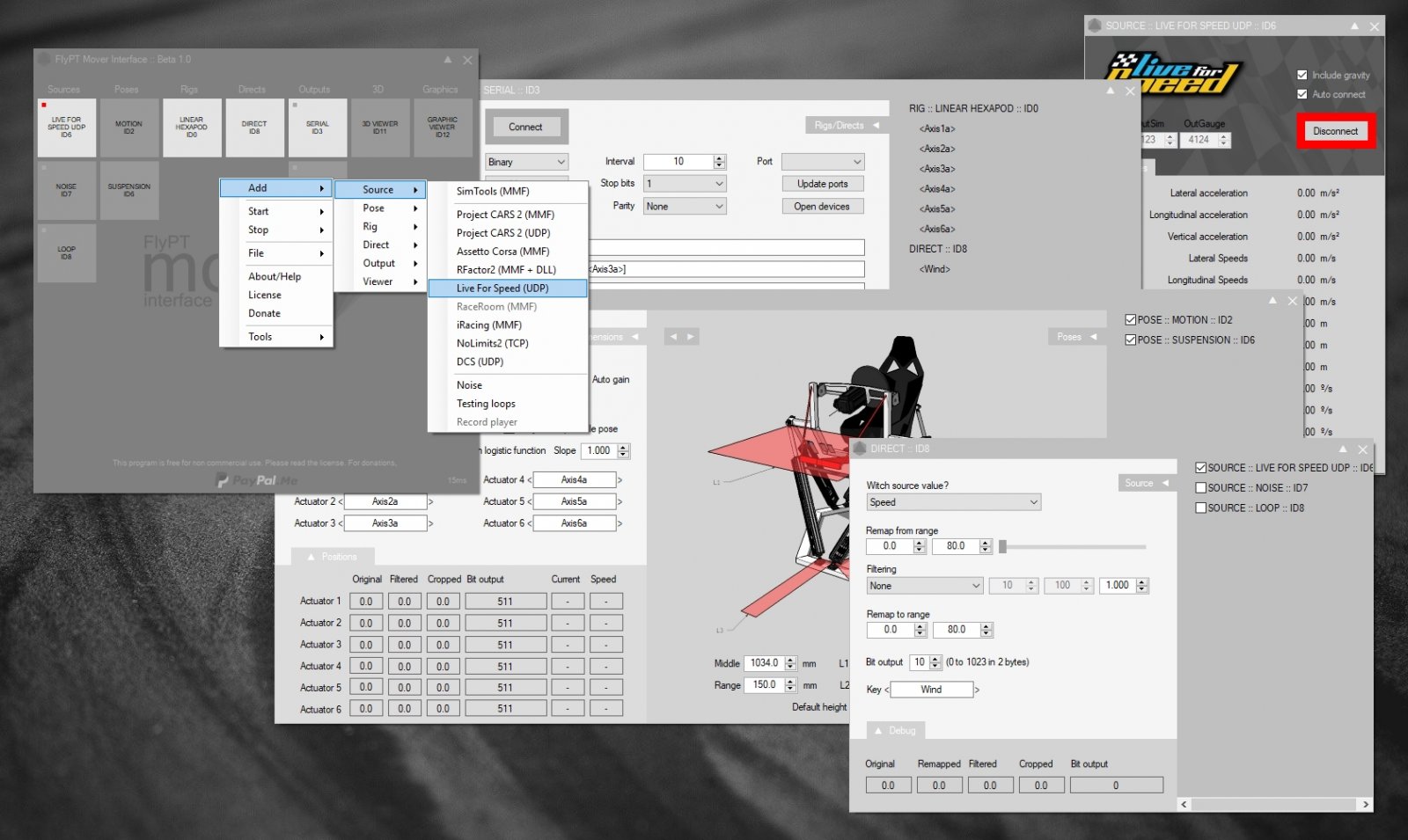Screen dimensions: 1408x840
Task: Click the Middle 1034.0 value field
Action: (765, 663)
